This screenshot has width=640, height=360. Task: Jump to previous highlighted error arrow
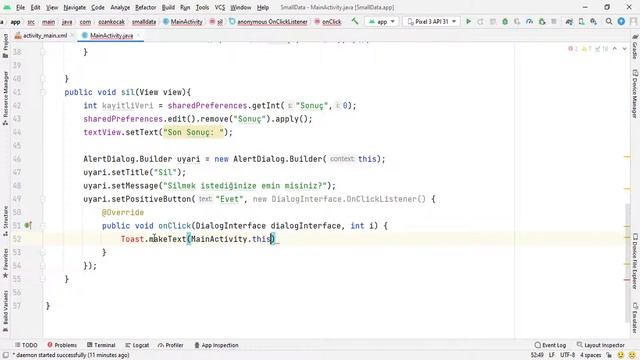click(615, 49)
